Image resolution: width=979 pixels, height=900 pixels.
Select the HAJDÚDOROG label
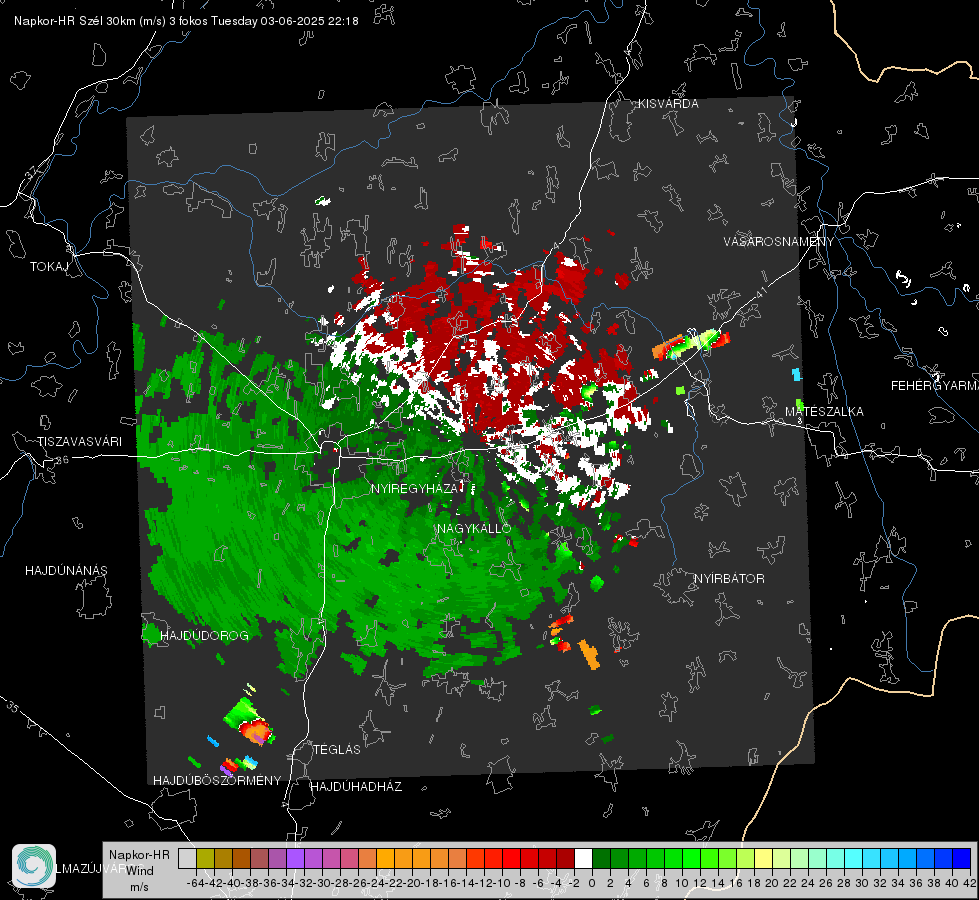click(204, 636)
